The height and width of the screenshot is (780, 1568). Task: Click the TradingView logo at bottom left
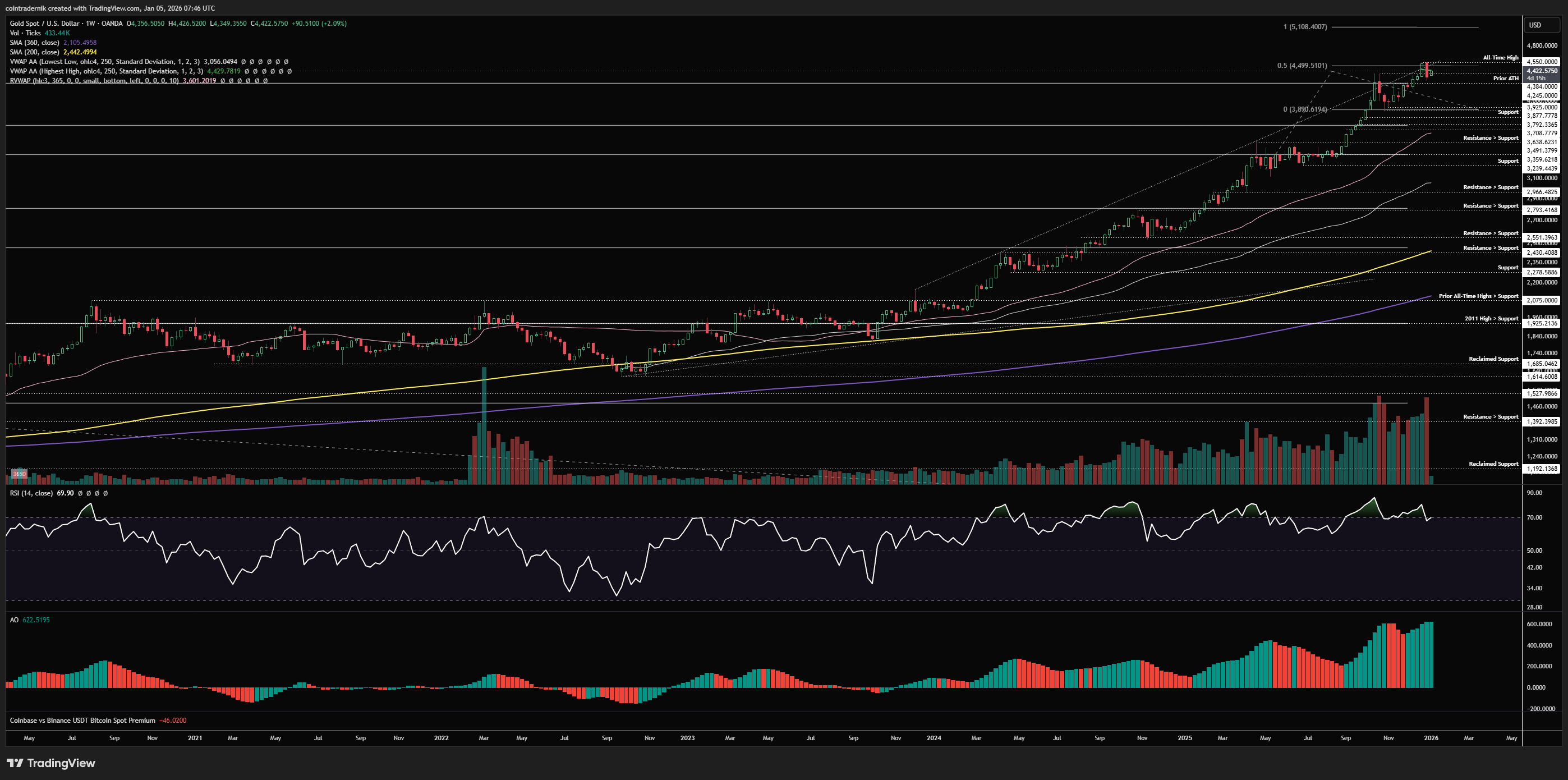pyautogui.click(x=51, y=763)
